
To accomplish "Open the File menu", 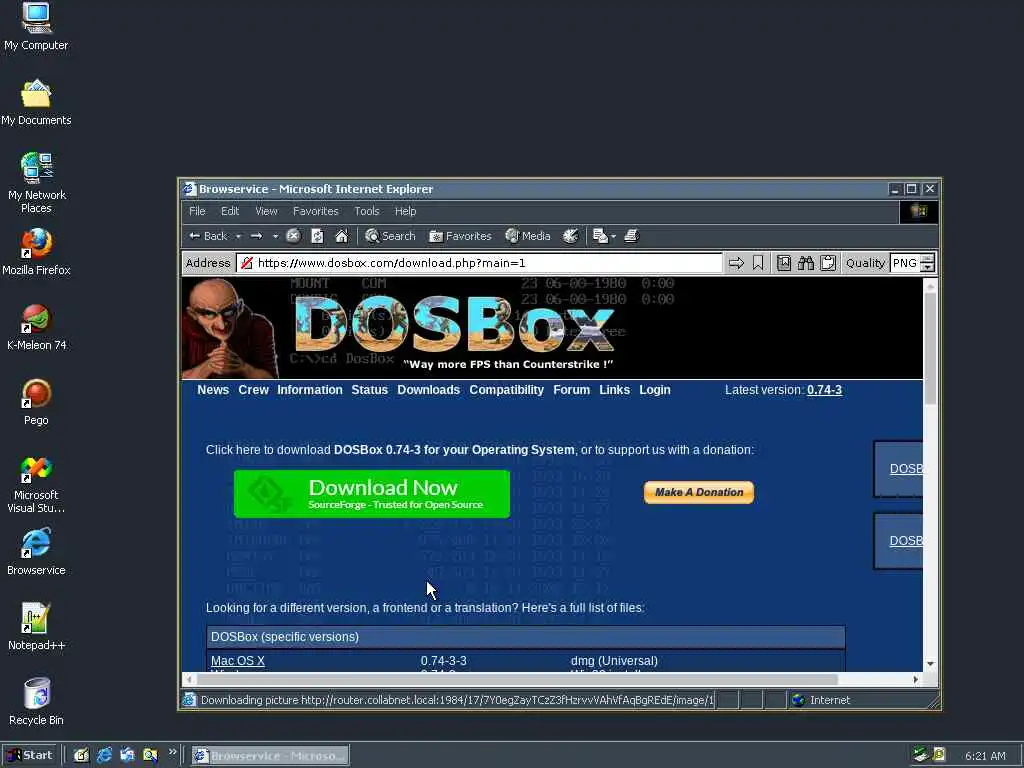I will [197, 211].
